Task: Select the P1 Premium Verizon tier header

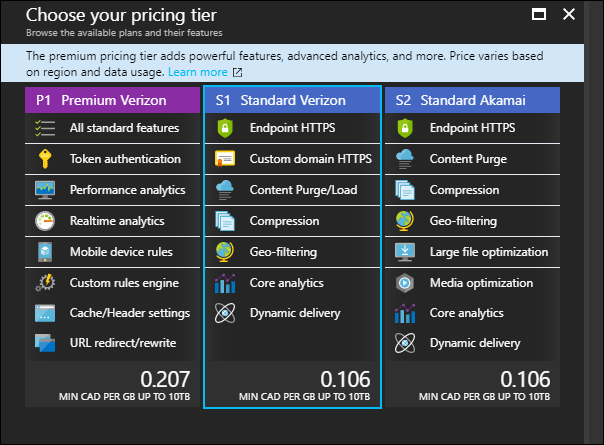Action: click(x=112, y=100)
